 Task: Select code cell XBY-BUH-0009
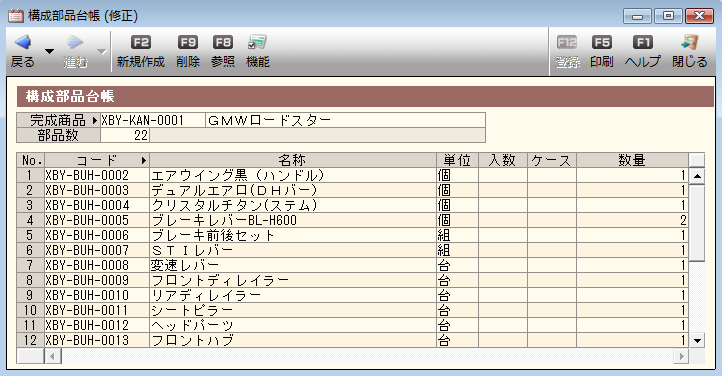pyautogui.click(x=97, y=280)
